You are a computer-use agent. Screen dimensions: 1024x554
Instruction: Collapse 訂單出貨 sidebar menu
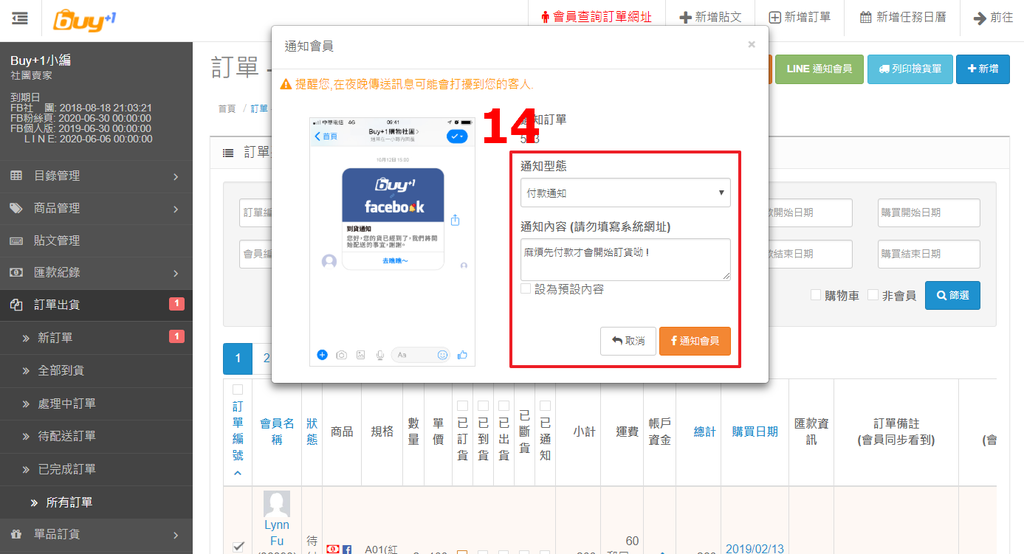tap(96, 304)
